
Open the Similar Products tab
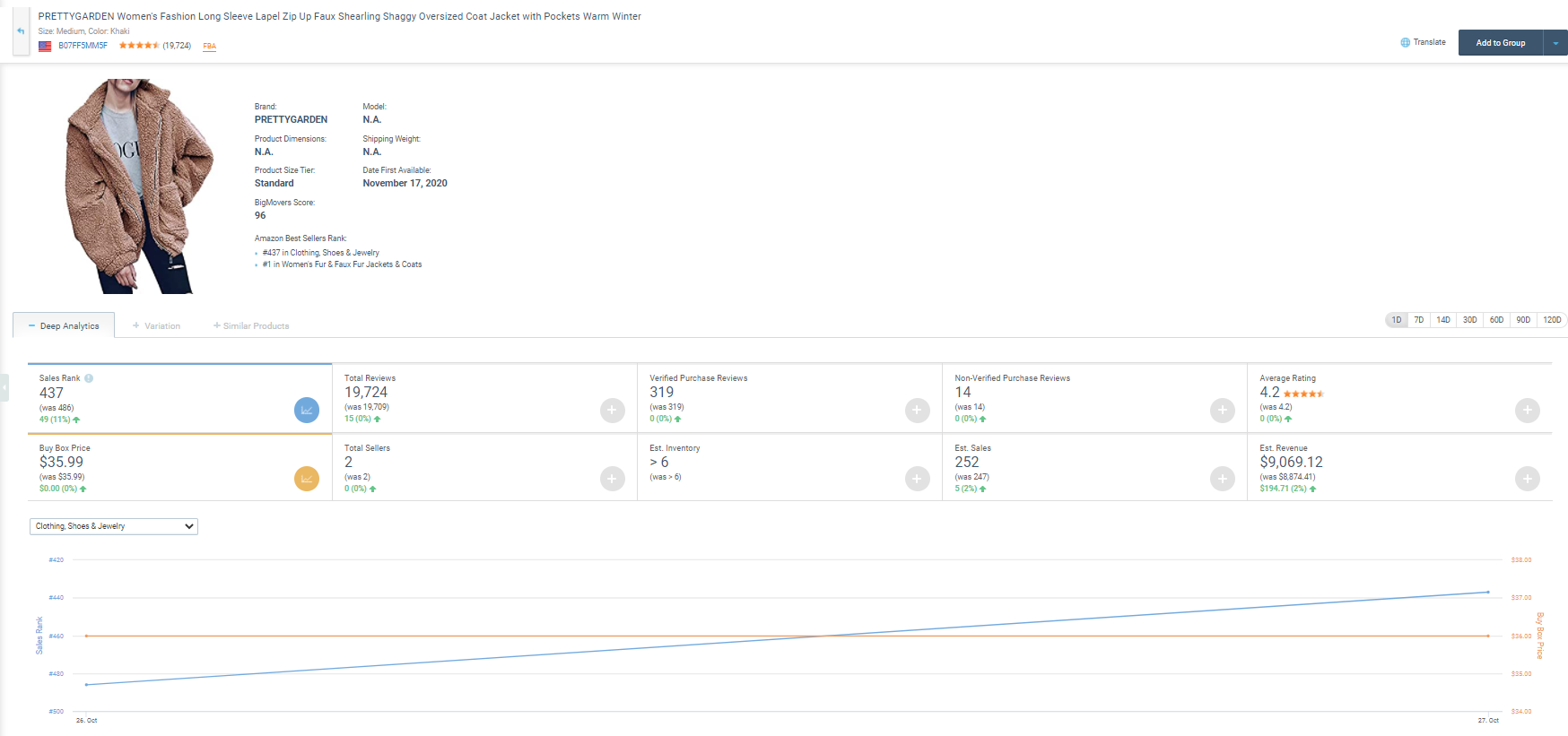coord(251,325)
